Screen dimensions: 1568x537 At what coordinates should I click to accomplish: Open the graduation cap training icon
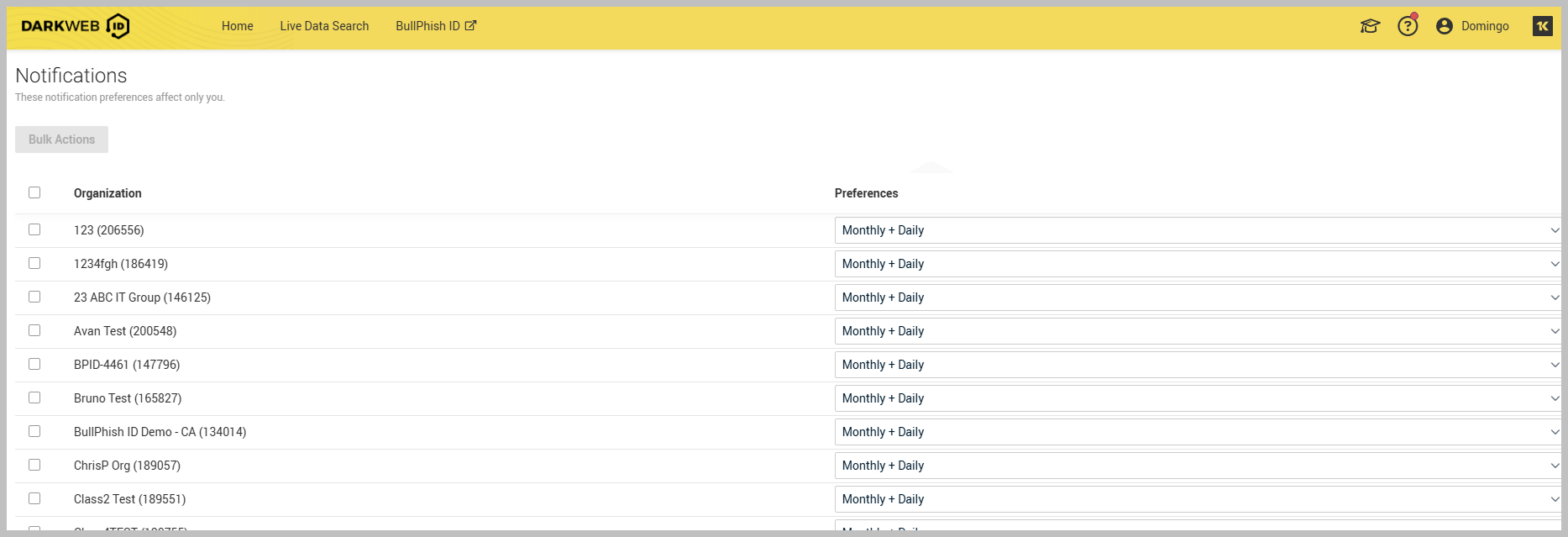point(1370,26)
